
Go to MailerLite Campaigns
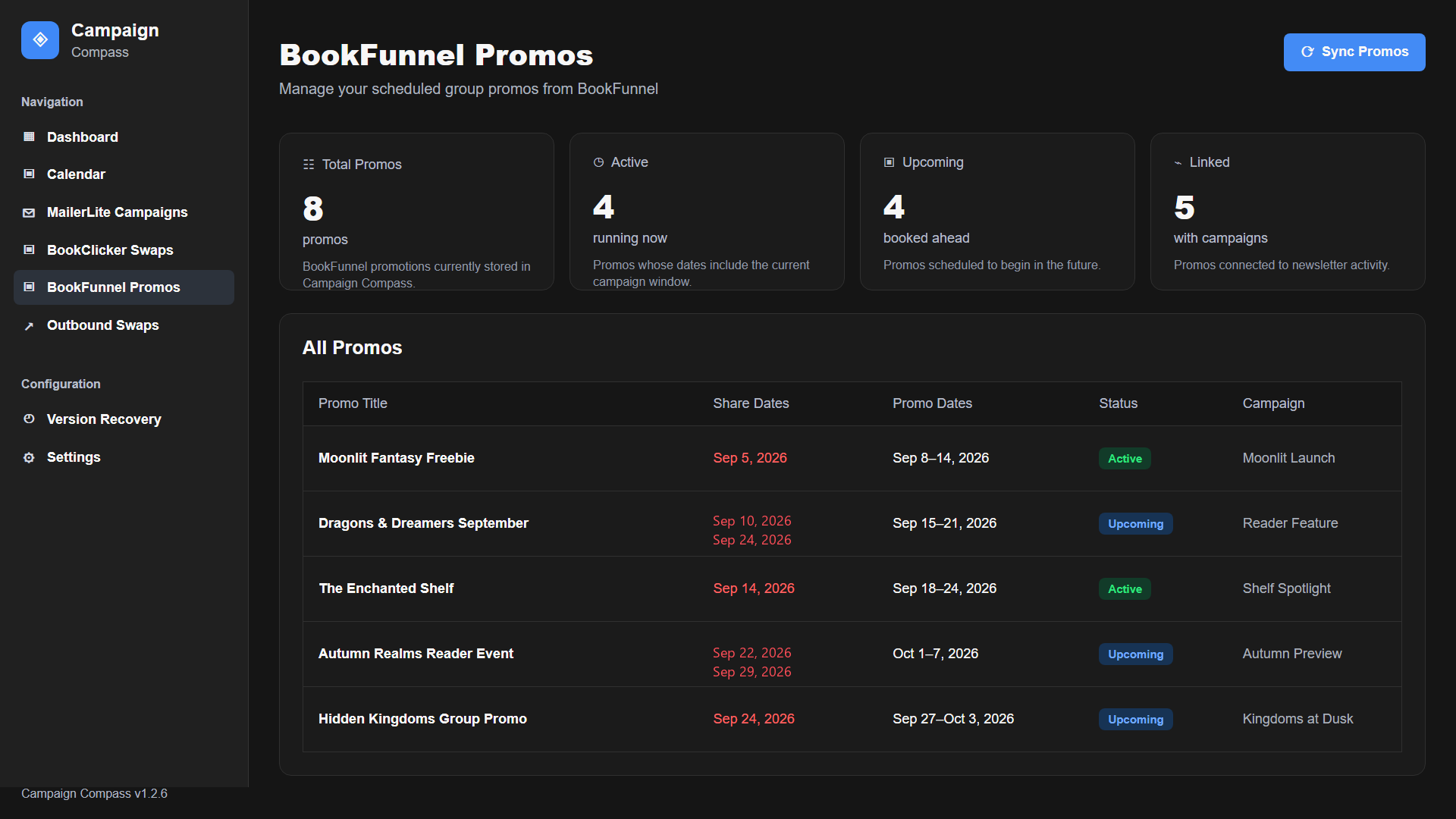click(124, 212)
